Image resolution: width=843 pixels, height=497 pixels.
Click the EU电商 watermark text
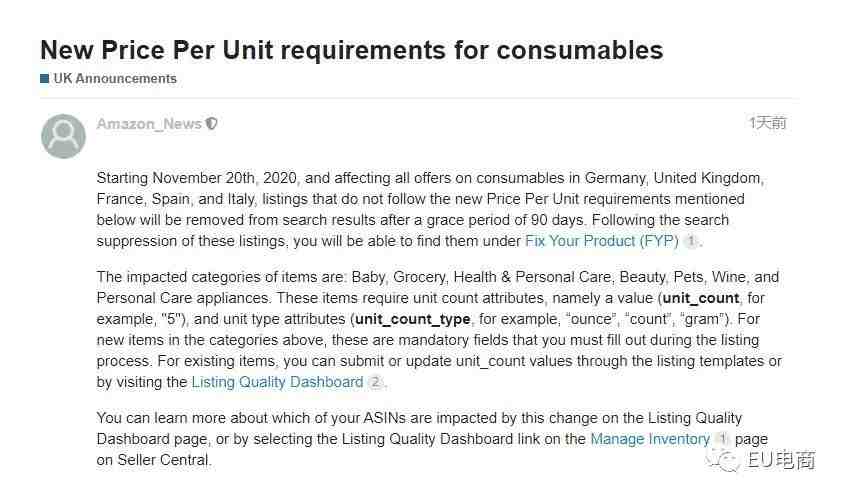click(x=781, y=460)
